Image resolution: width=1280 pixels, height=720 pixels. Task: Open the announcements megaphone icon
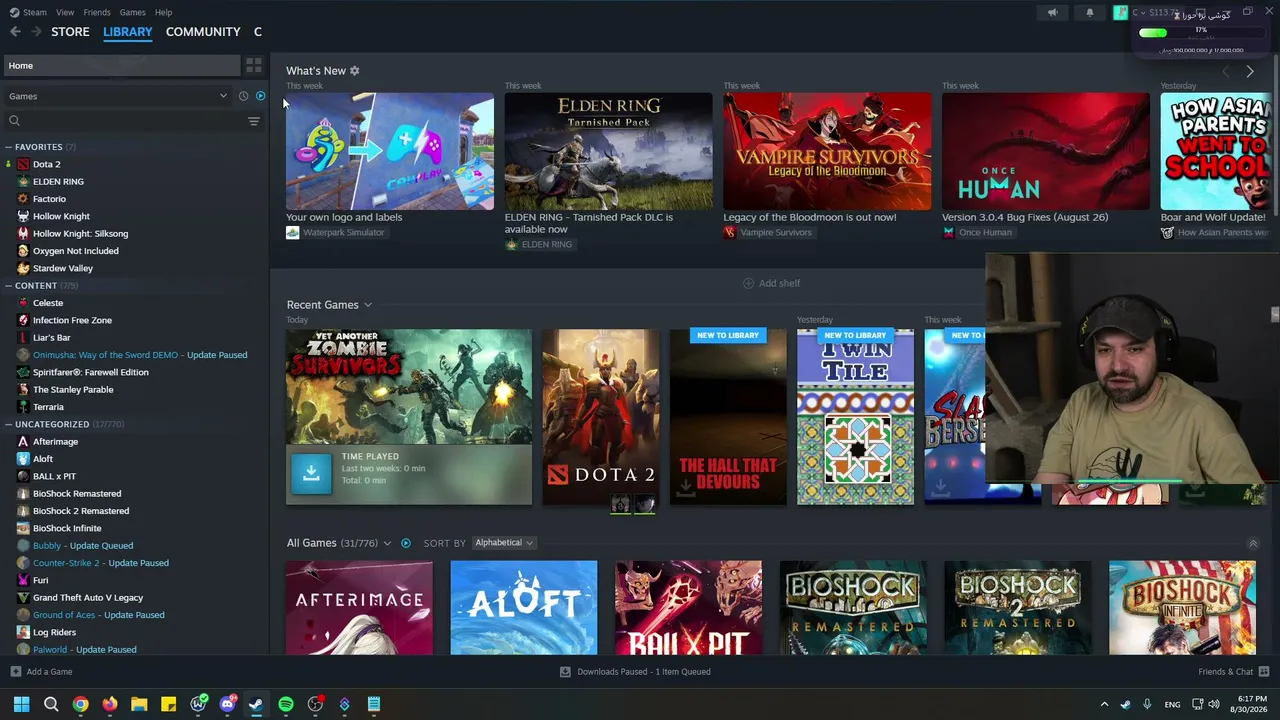pyautogui.click(x=1052, y=13)
